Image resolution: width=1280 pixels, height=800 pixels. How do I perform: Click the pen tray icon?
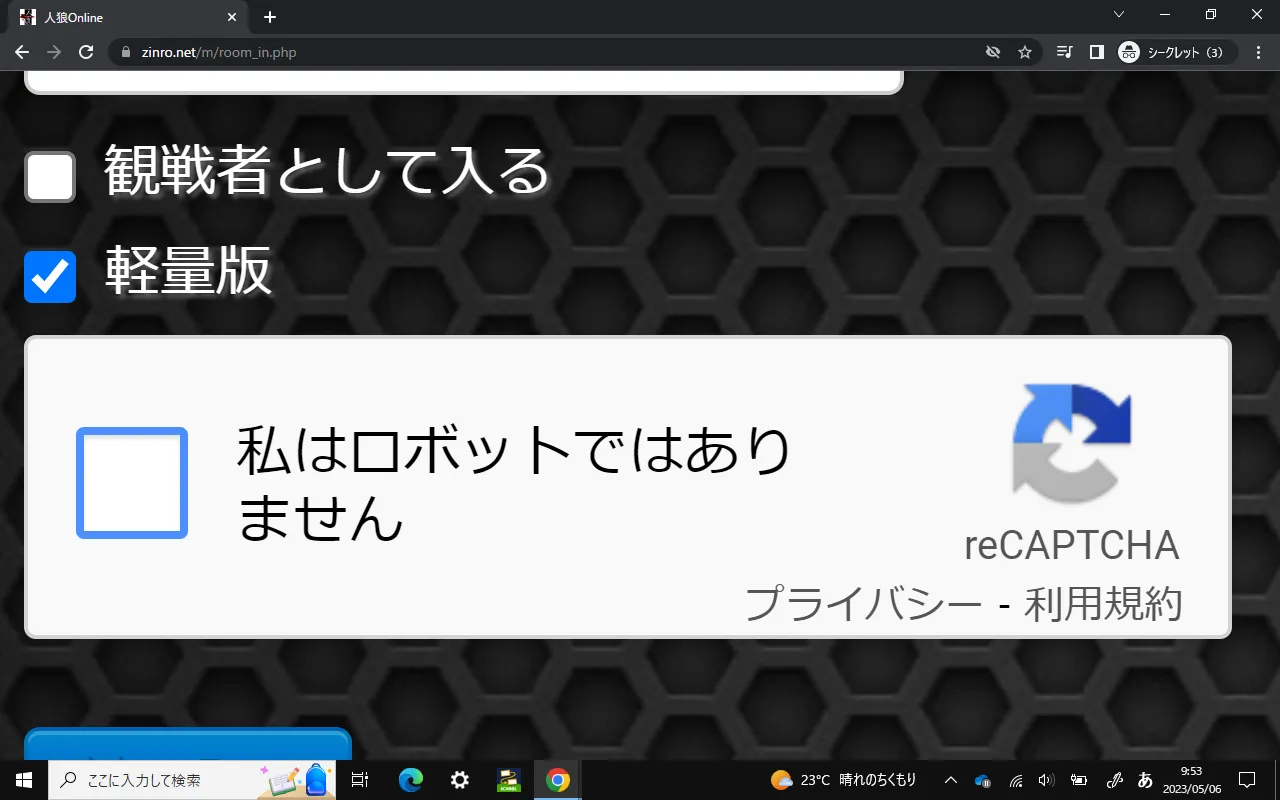point(1115,780)
